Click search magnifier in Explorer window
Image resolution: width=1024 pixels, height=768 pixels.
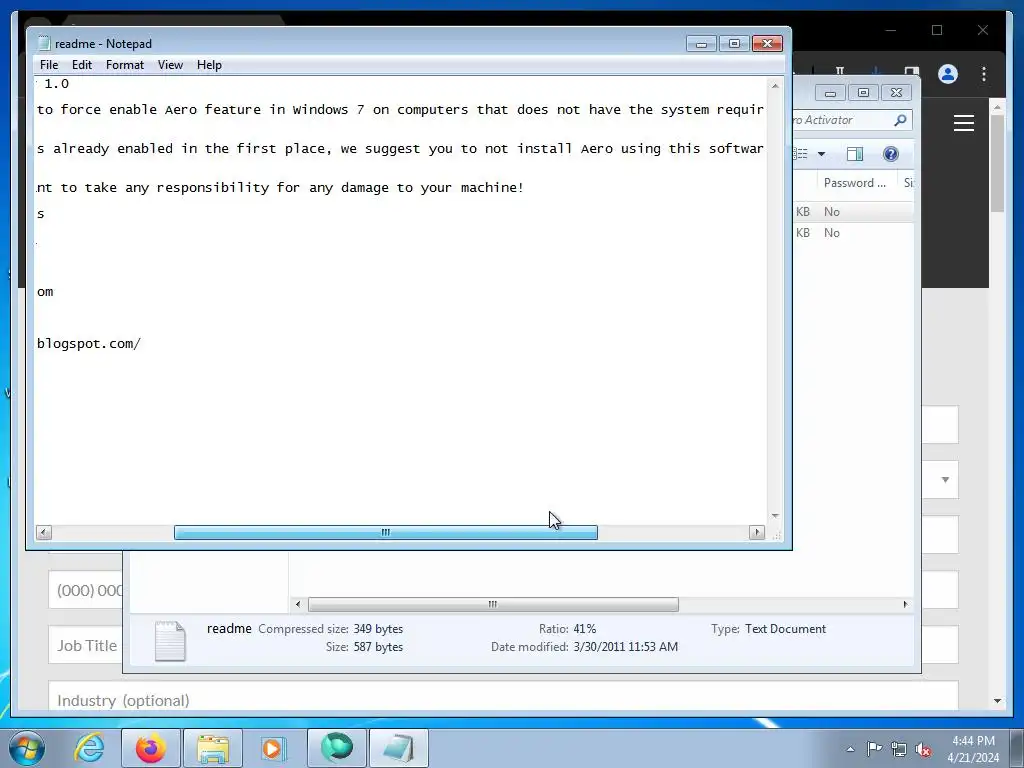click(x=900, y=120)
